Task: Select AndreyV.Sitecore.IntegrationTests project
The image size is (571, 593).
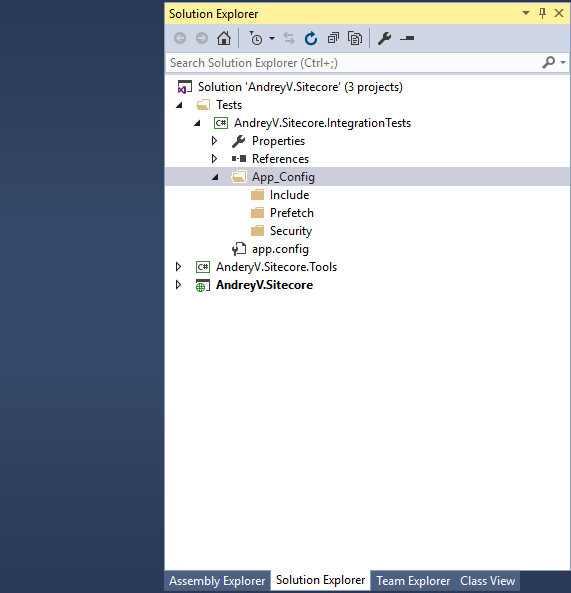Action: [322, 123]
